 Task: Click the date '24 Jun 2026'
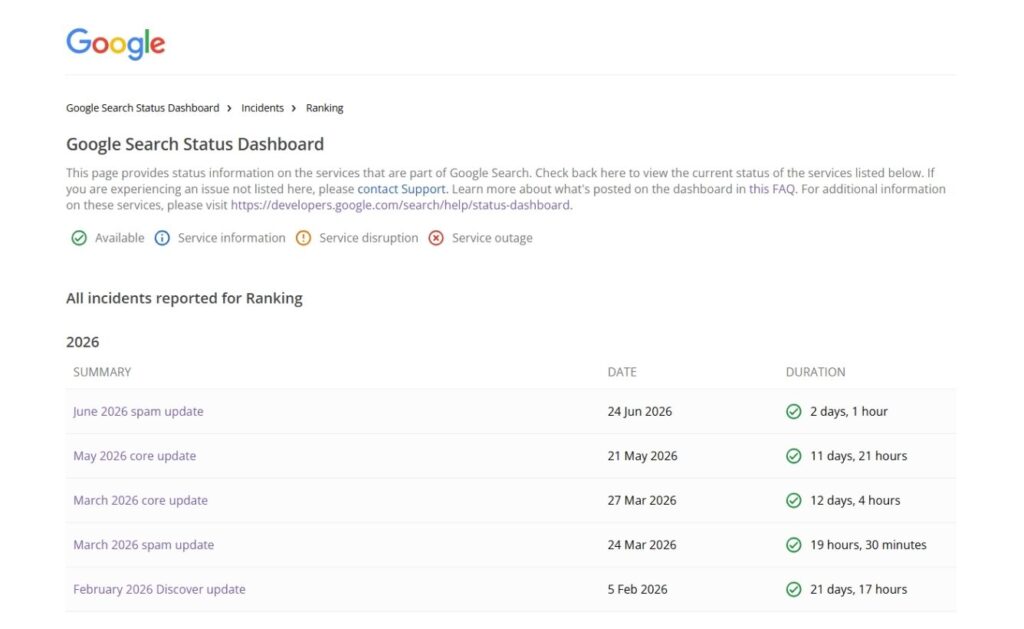(639, 411)
